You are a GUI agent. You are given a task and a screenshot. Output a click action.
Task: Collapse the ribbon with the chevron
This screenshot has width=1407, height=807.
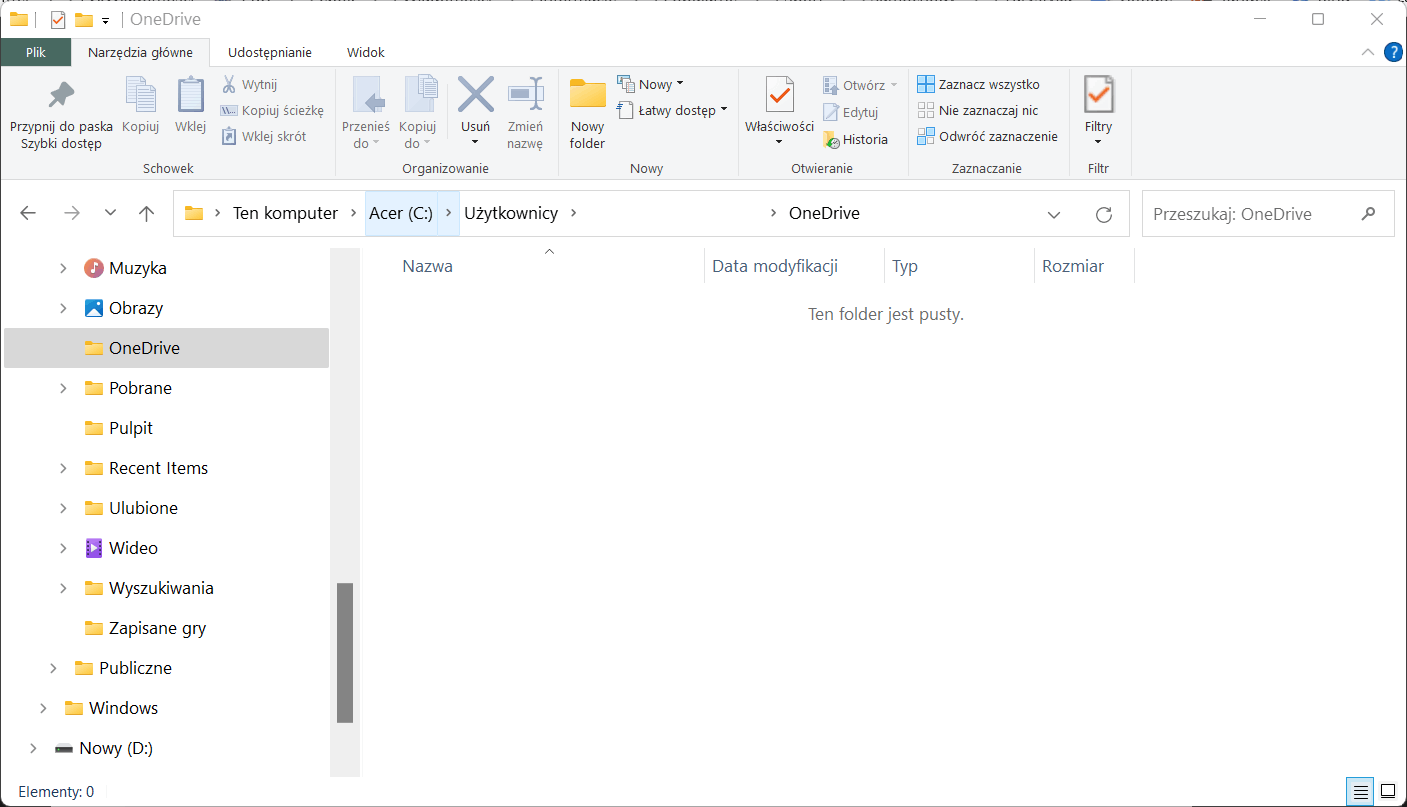(1368, 52)
